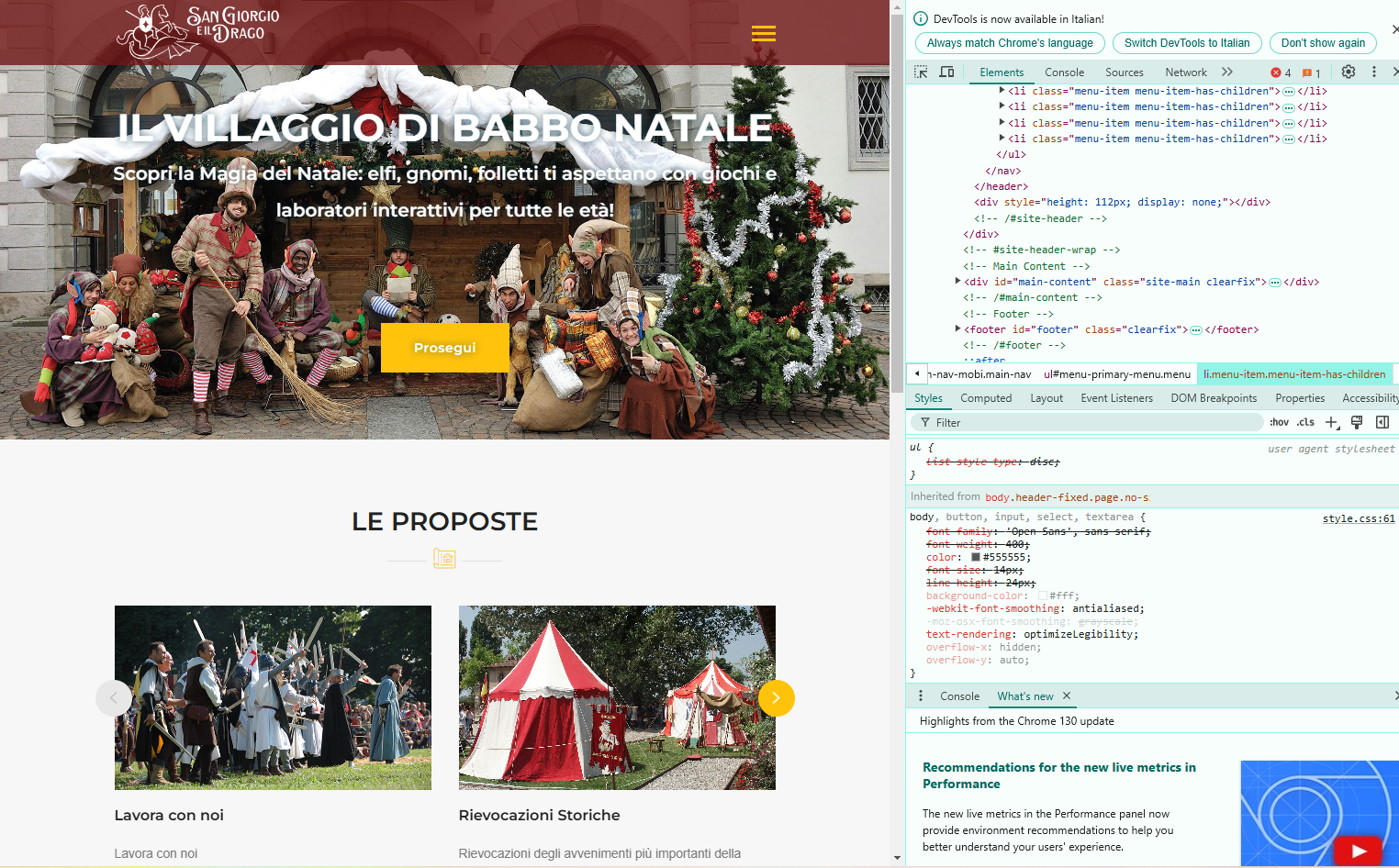Viewport: 1399px width, 868px height.
Task: Expand the footer element node
Action: pos(957,329)
